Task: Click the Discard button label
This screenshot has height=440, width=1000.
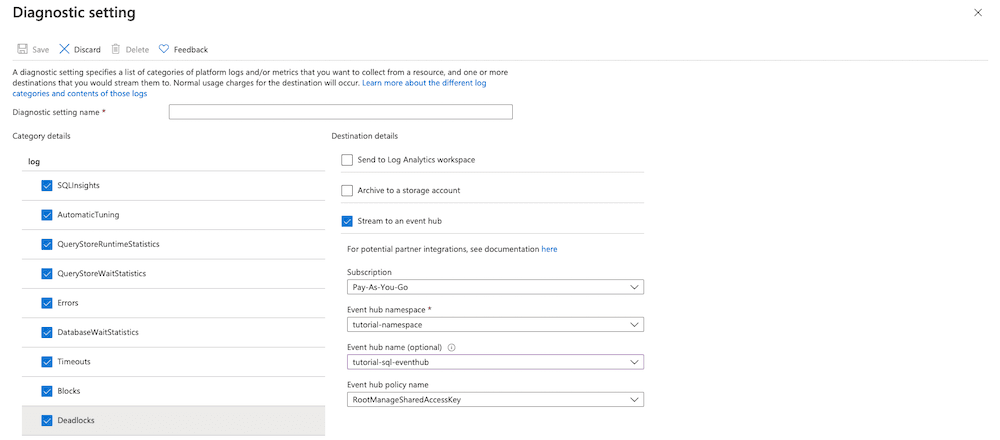Action: coord(87,50)
